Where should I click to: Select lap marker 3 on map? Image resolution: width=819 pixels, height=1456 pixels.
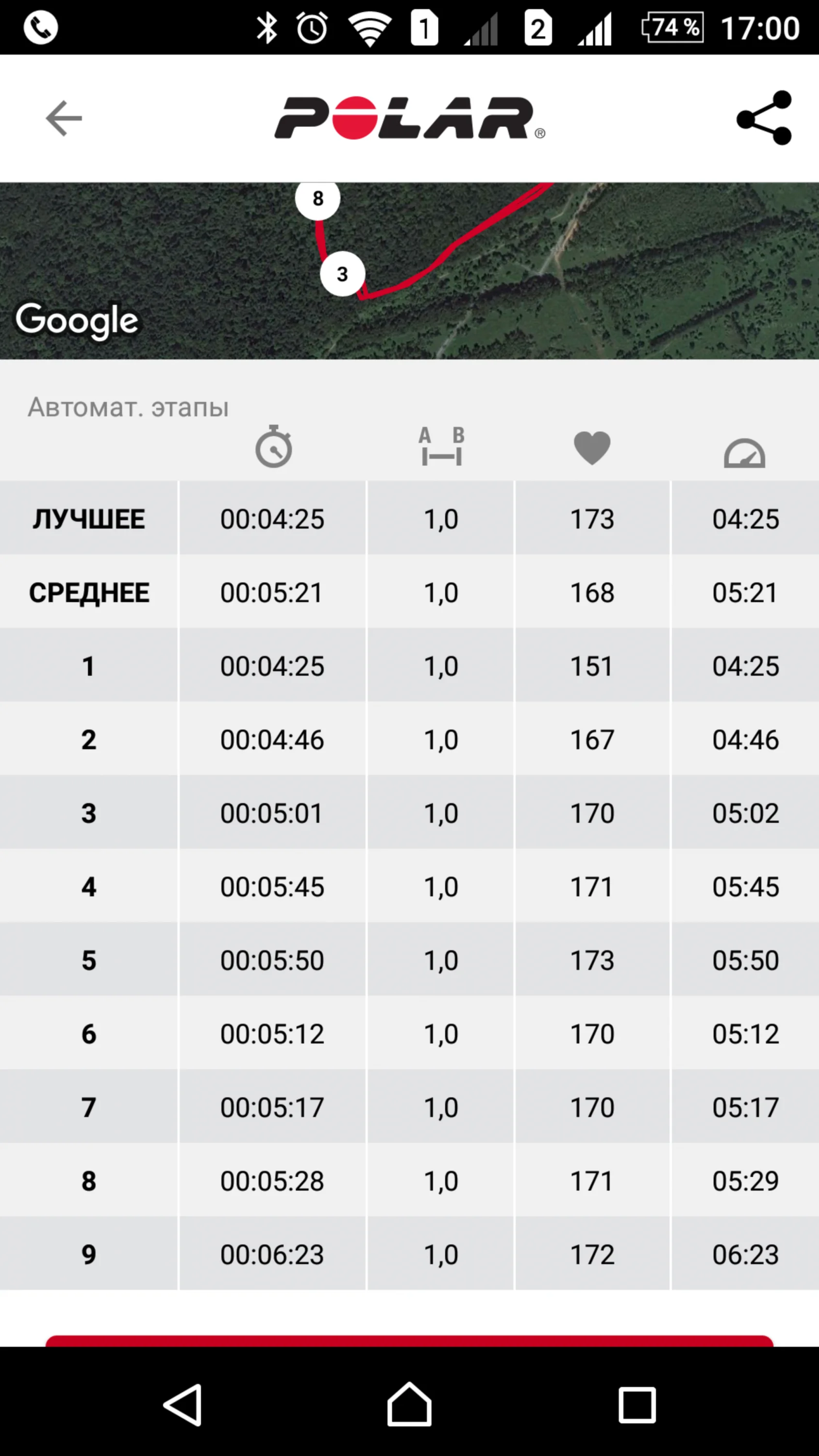point(342,275)
